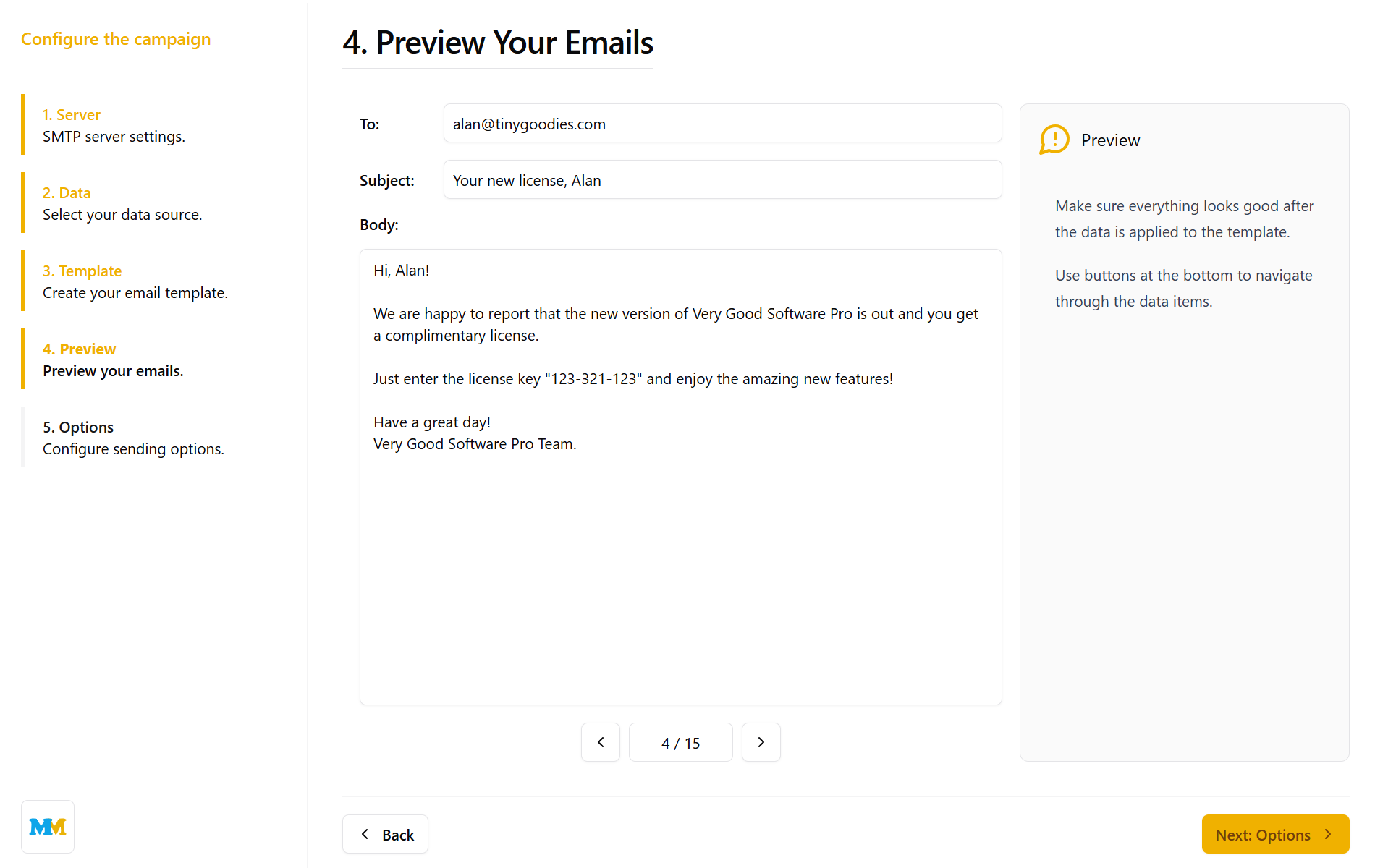Click 'Configure the campaign' heading
The image size is (1375, 868).
[x=116, y=39]
